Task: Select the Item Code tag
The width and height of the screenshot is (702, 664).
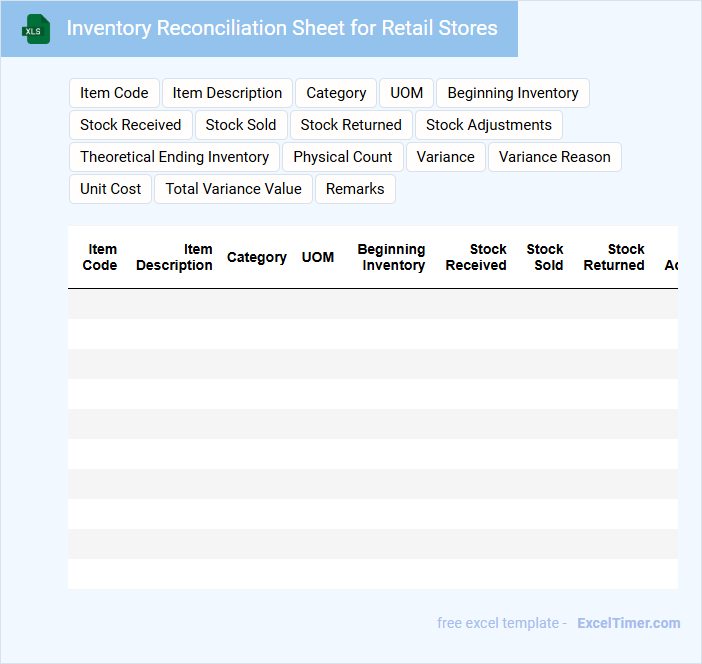Action: (x=114, y=93)
